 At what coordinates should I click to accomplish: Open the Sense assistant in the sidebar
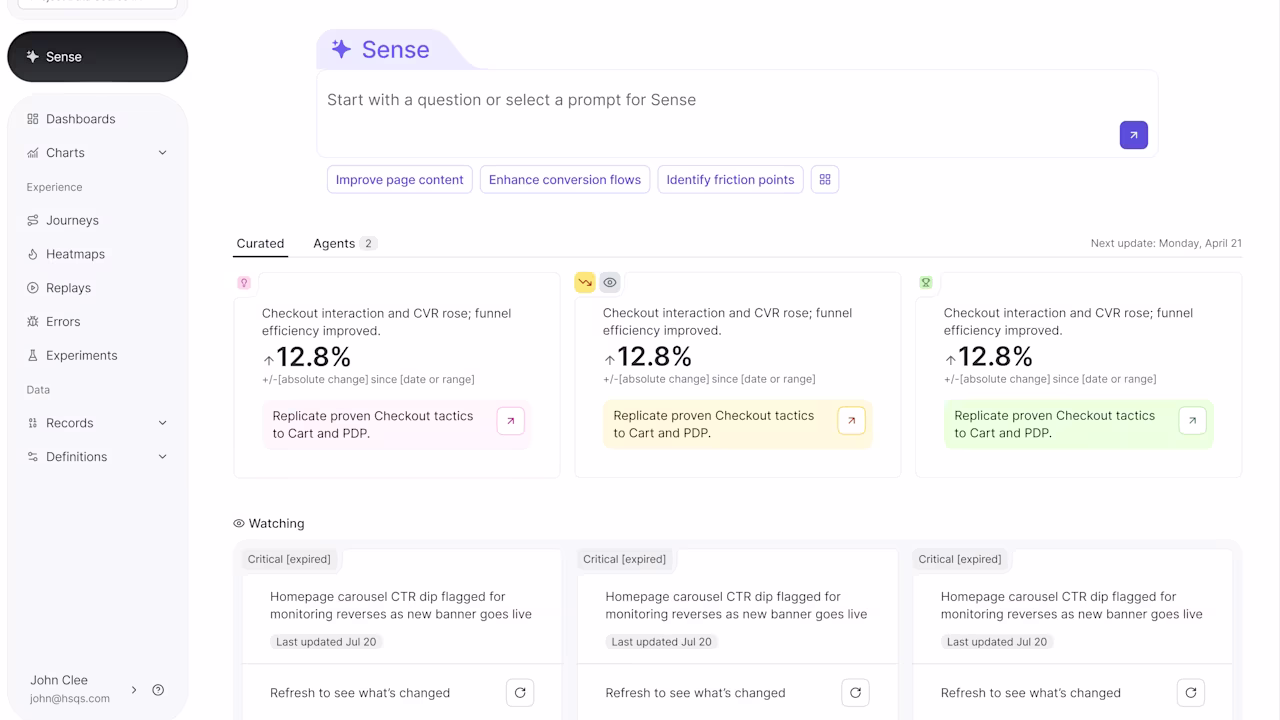pyautogui.click(x=97, y=57)
